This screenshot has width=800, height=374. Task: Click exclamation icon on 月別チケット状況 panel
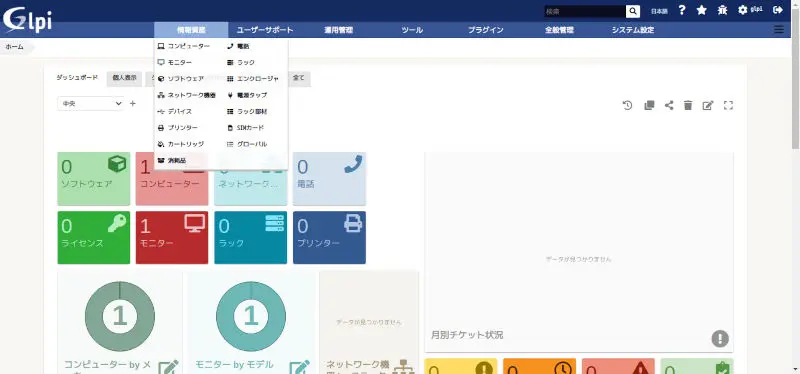720,338
